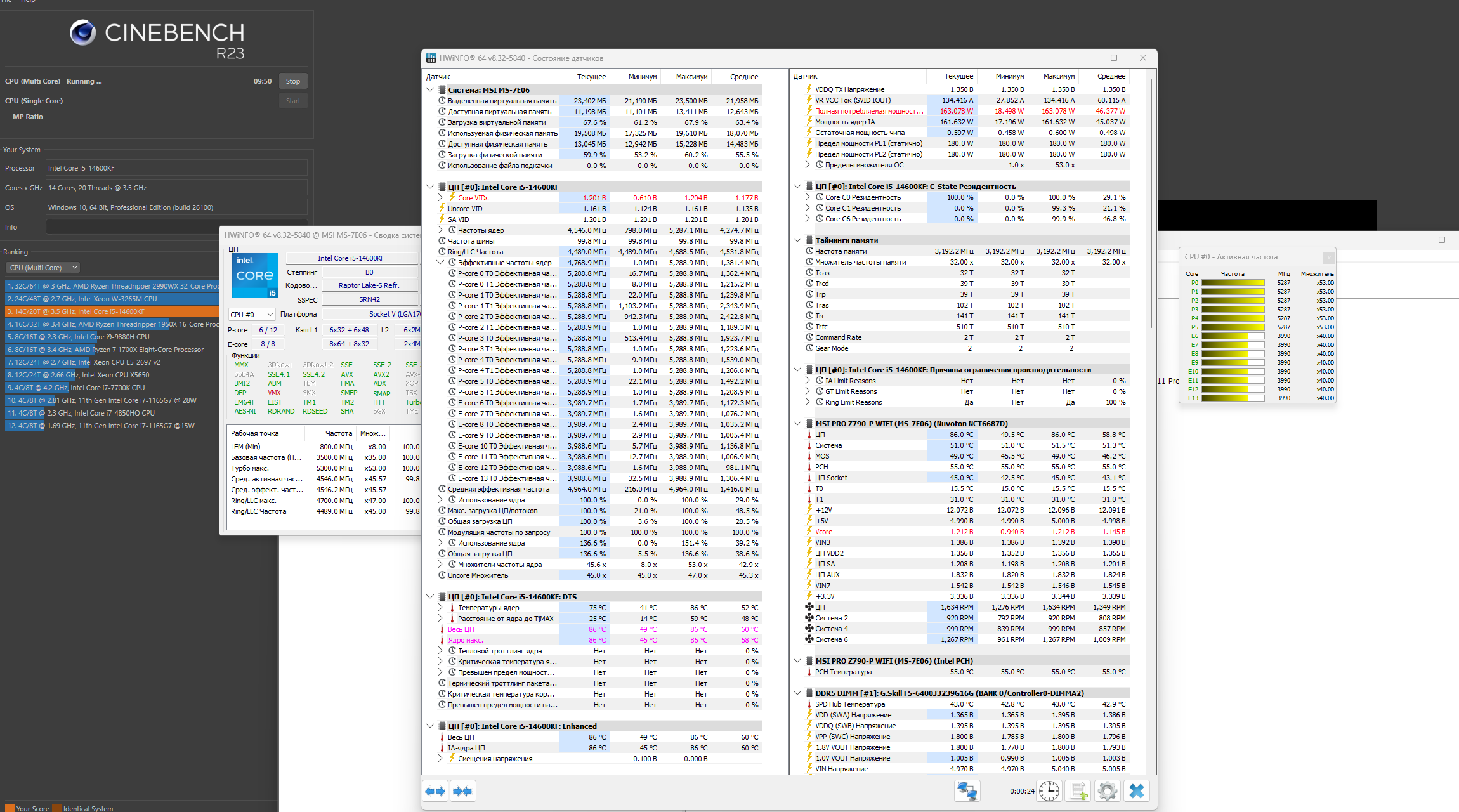Click the HWiNFO title bar app icon
Image resolution: width=1459 pixels, height=812 pixels.
(431, 58)
